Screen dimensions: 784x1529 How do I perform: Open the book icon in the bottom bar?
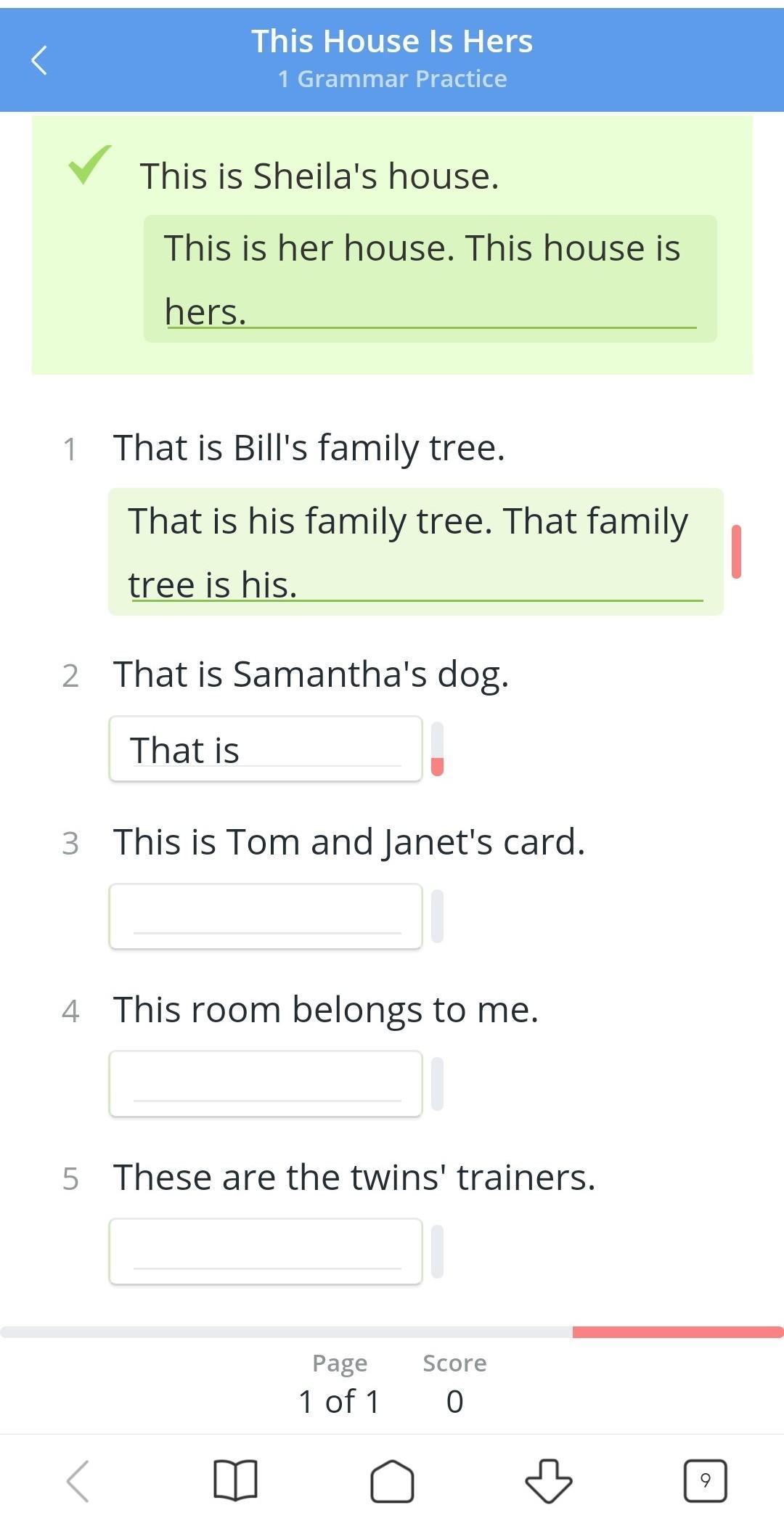tap(235, 1480)
